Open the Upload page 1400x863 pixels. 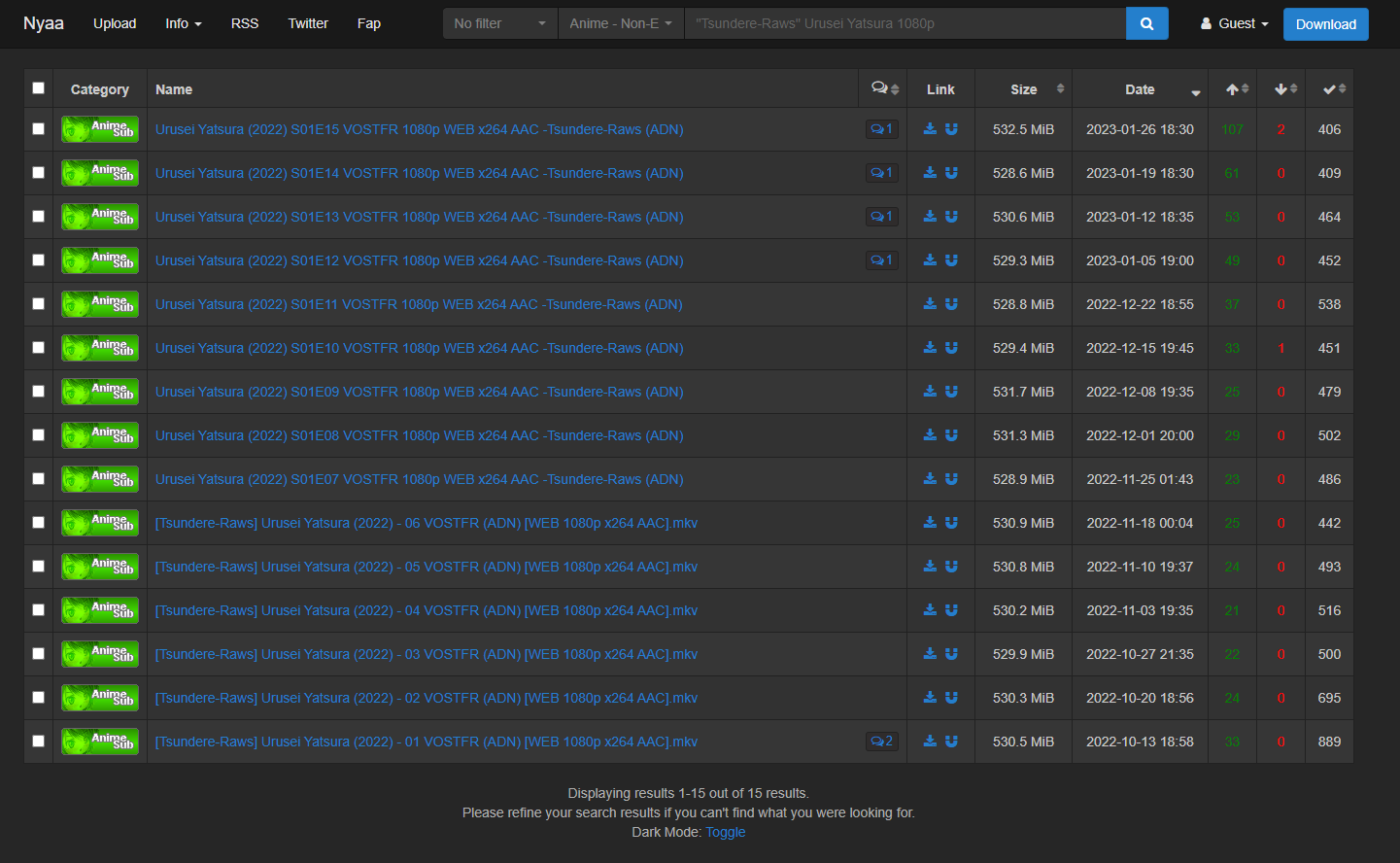click(x=115, y=23)
